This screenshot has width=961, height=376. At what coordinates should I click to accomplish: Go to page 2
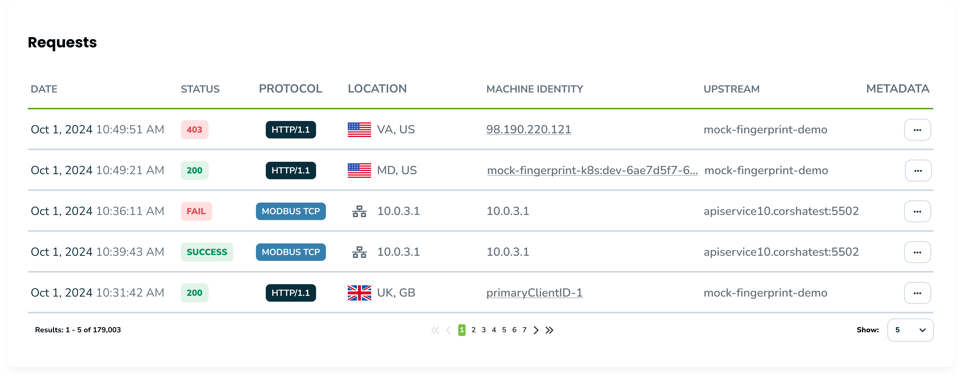point(473,330)
